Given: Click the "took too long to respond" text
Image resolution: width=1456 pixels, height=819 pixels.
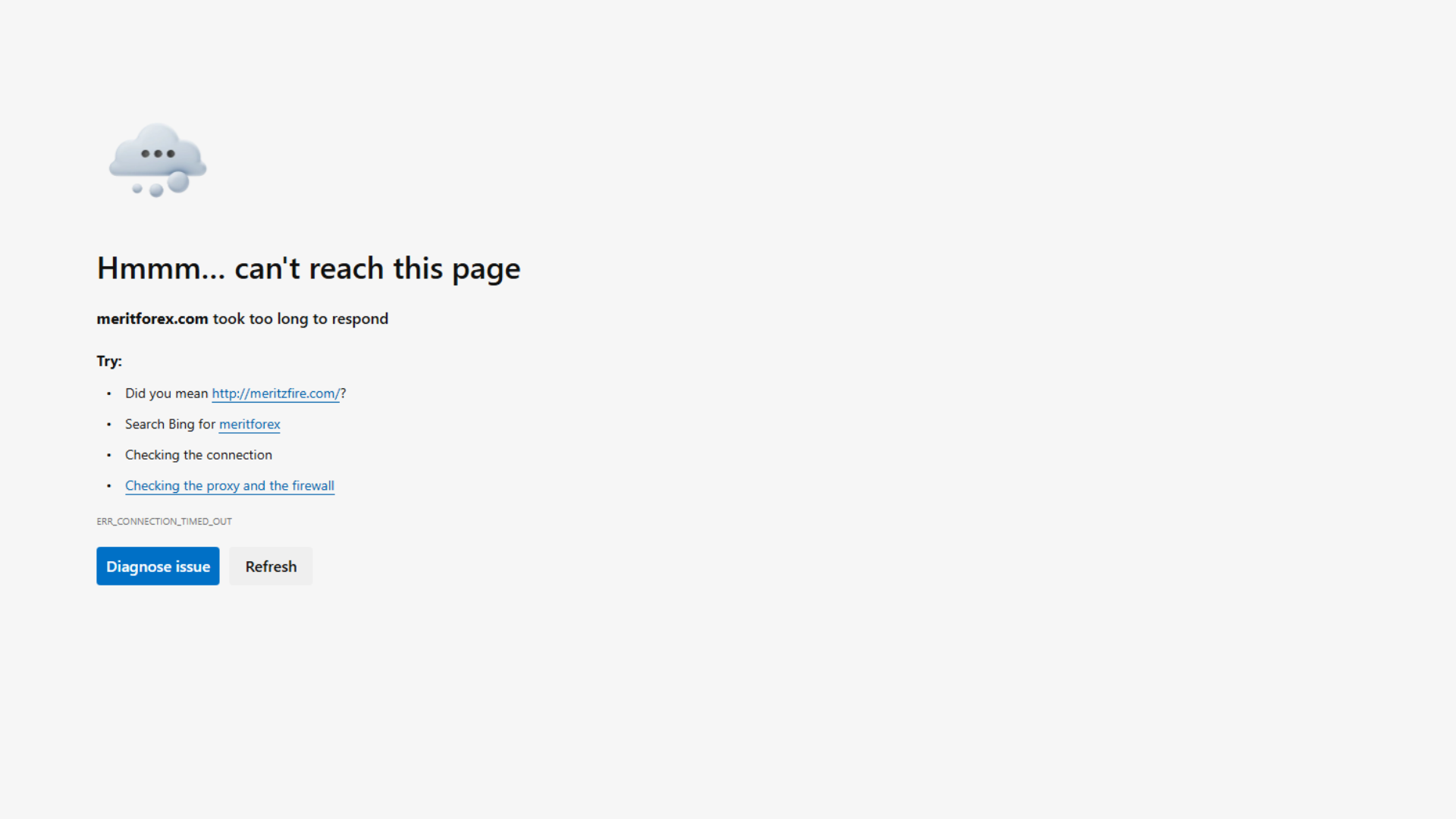Looking at the screenshot, I should (300, 319).
